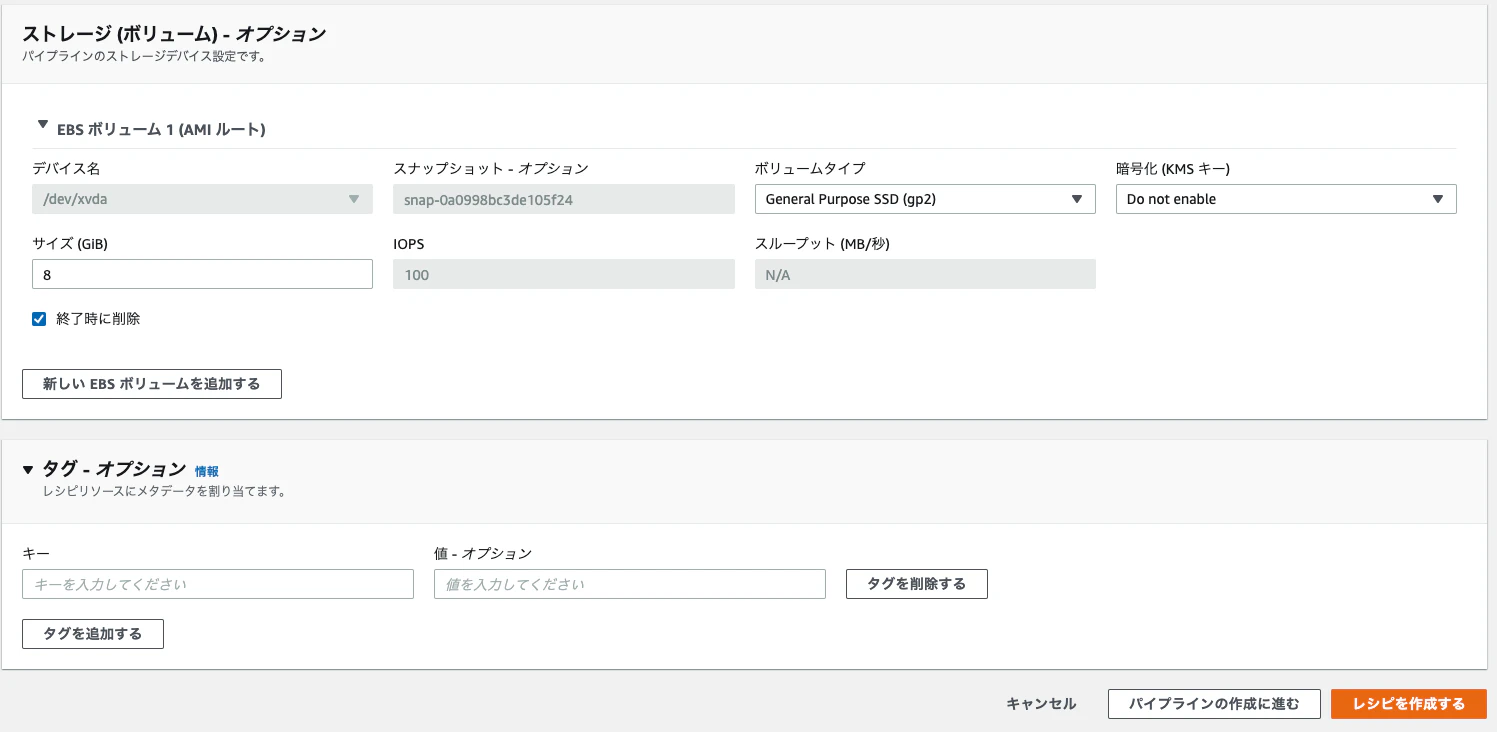Click the タグを追加する button
The height and width of the screenshot is (732, 1497).
pyautogui.click(x=93, y=634)
